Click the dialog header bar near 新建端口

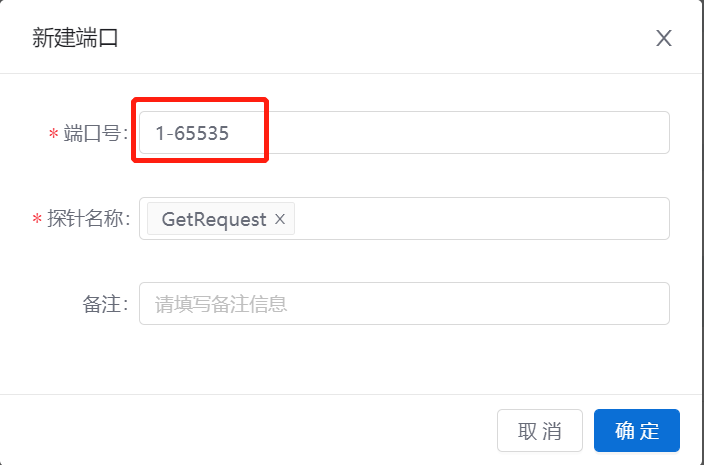coord(351,37)
